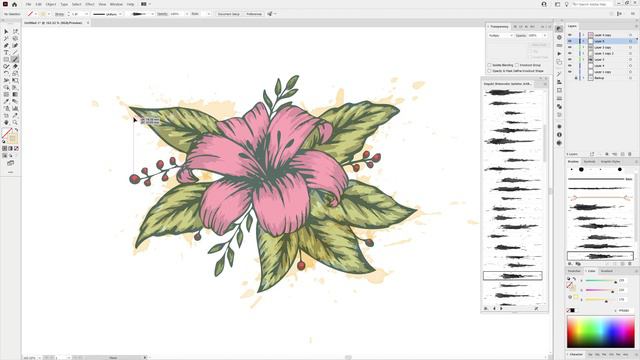The width and height of the screenshot is (640, 360).
Task: Select the Gradient tool
Action: 15,94
